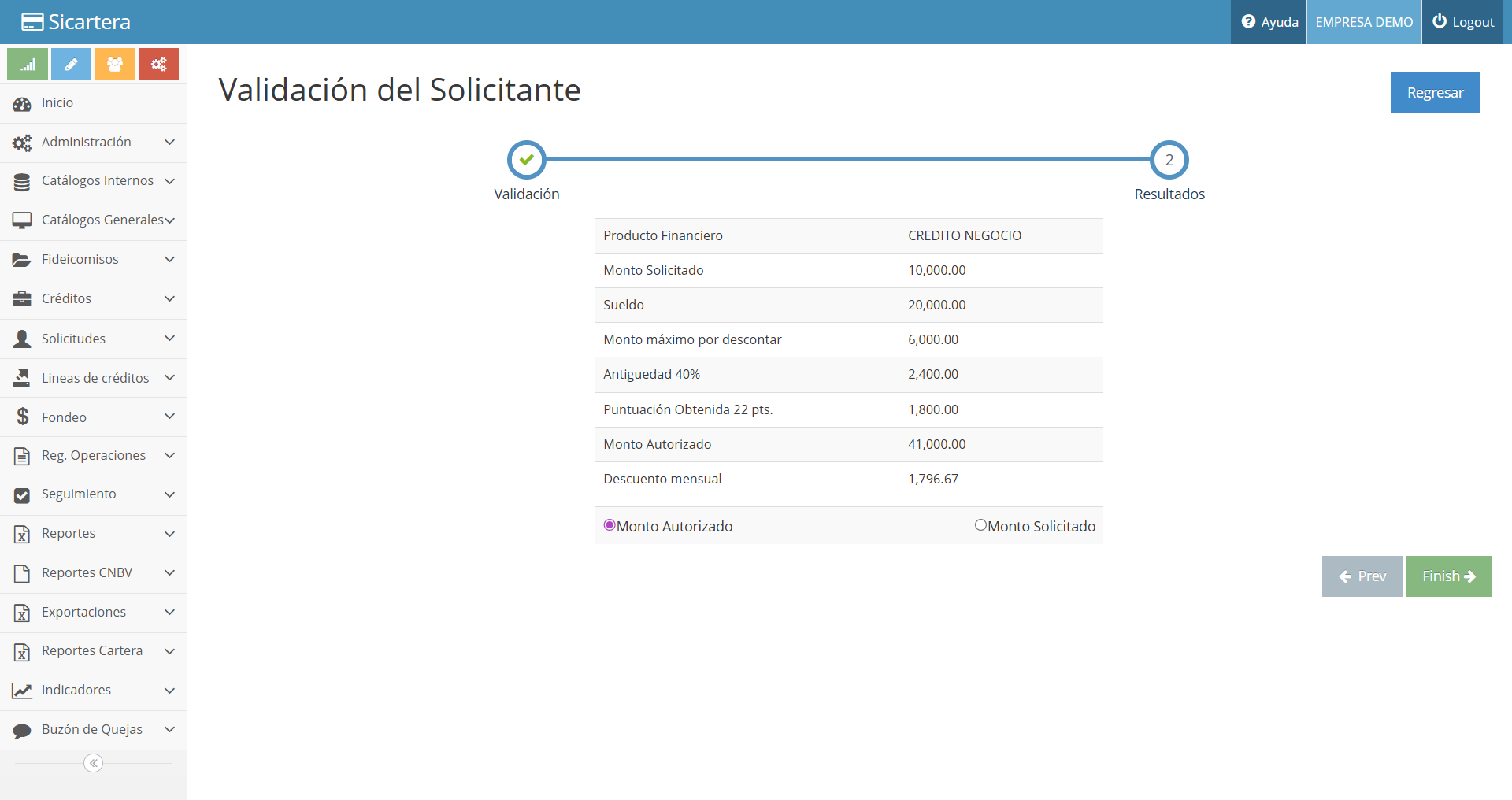Click the EMPRESA DEMO header button
The height and width of the screenshot is (800, 1512).
[x=1364, y=22]
